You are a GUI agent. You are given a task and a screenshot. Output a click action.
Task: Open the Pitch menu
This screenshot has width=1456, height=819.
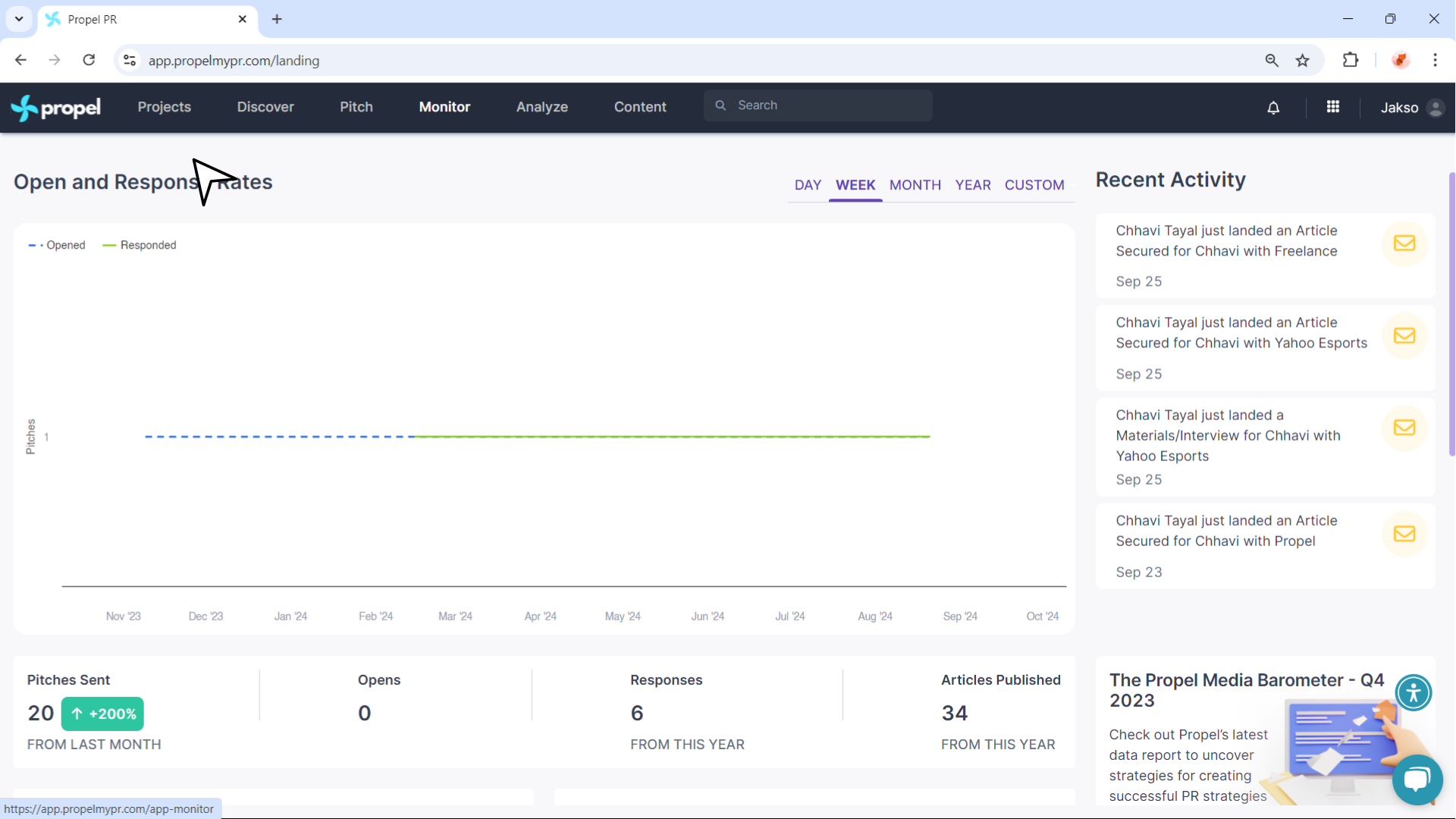(x=356, y=107)
